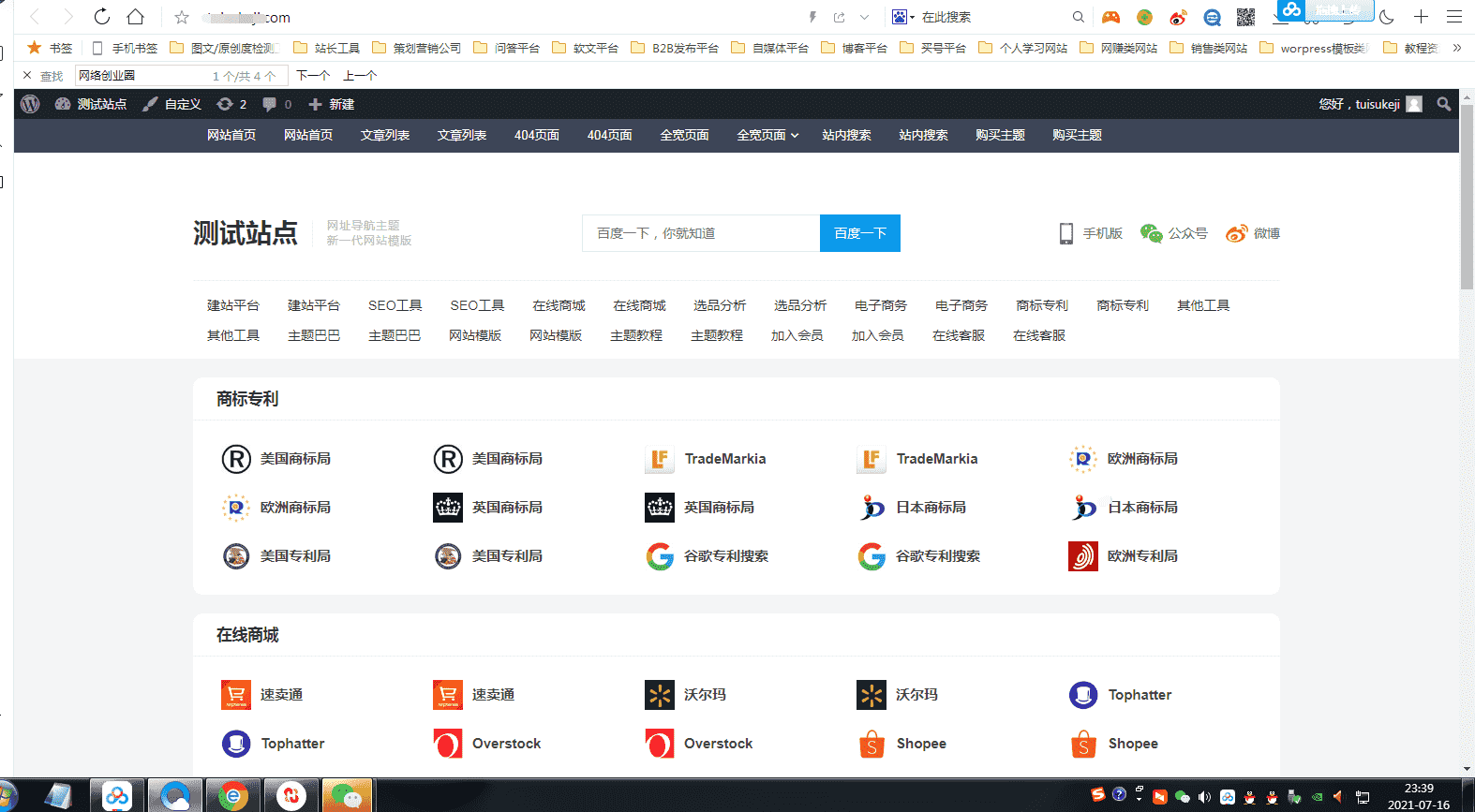Open the 公众号 WeChat icon link

[x=1174, y=233]
